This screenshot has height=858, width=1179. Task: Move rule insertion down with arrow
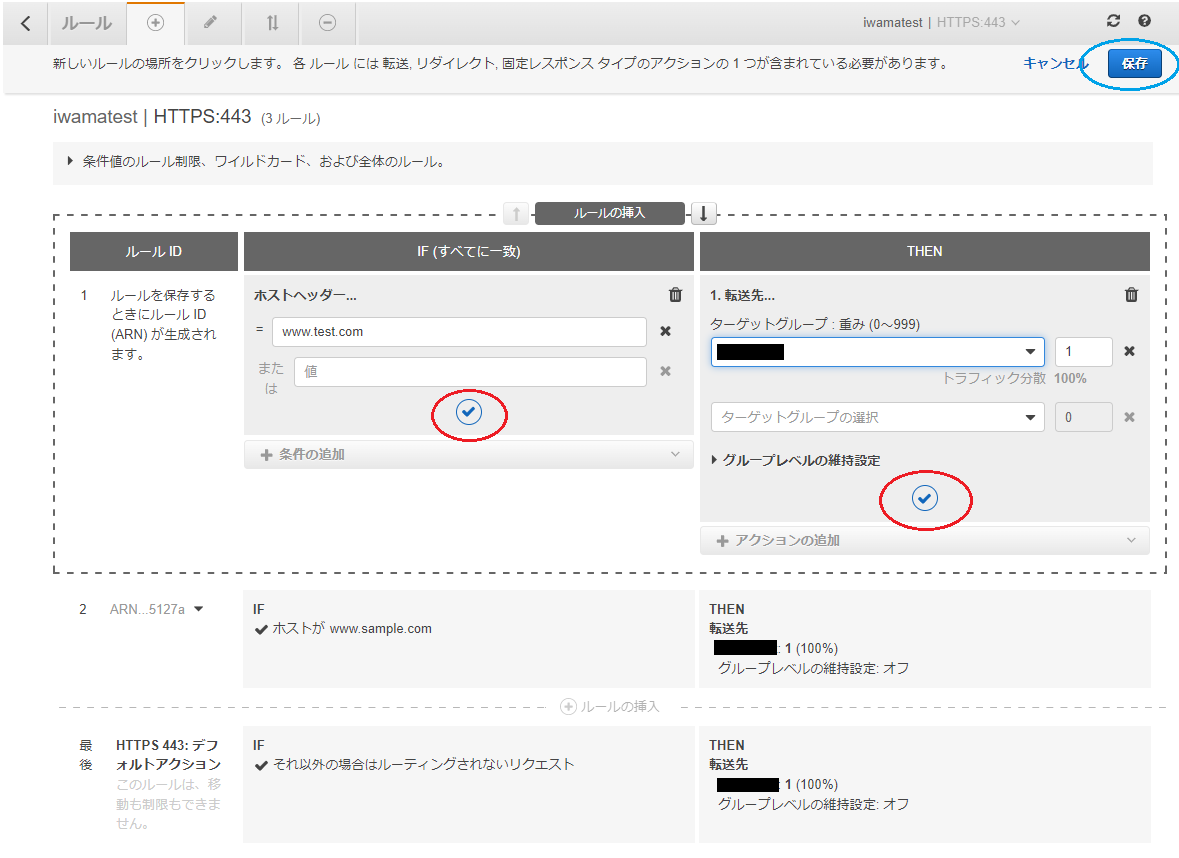click(703, 213)
